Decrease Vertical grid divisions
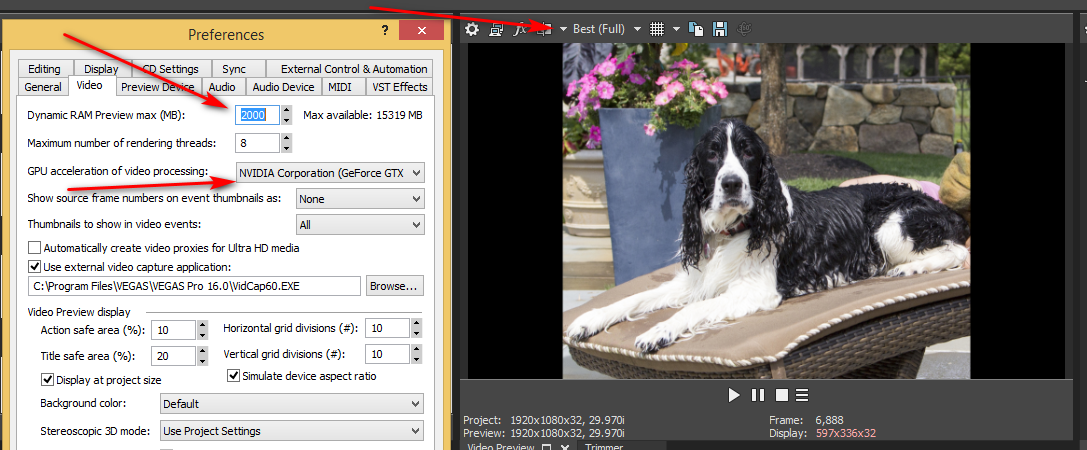The width and height of the screenshot is (1087, 450). 416,359
